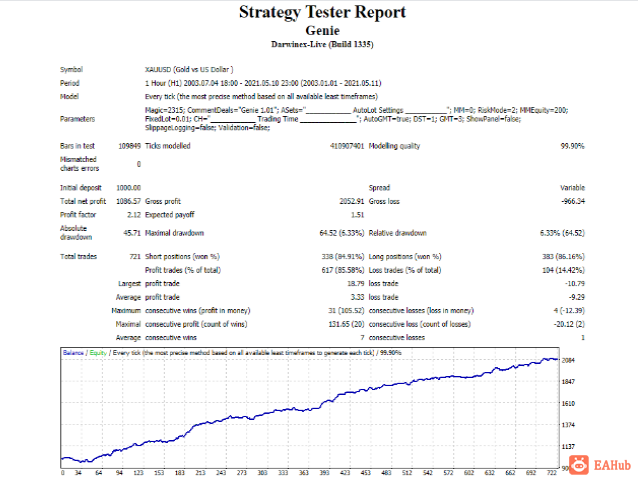The width and height of the screenshot is (640, 480).
Task: Select the "Relative drawdown" label
Action: point(398,233)
